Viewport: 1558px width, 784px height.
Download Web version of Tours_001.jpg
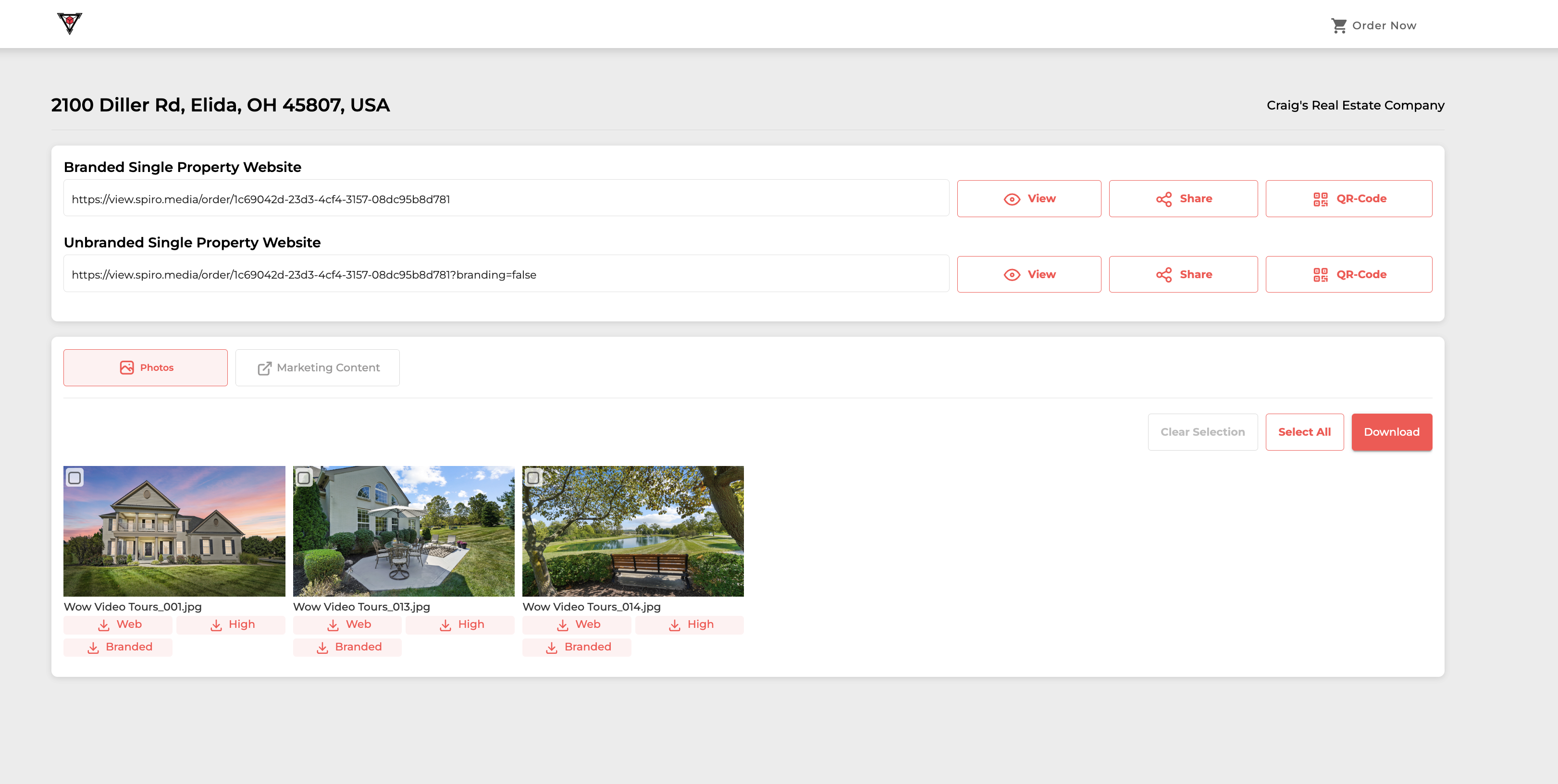point(118,625)
